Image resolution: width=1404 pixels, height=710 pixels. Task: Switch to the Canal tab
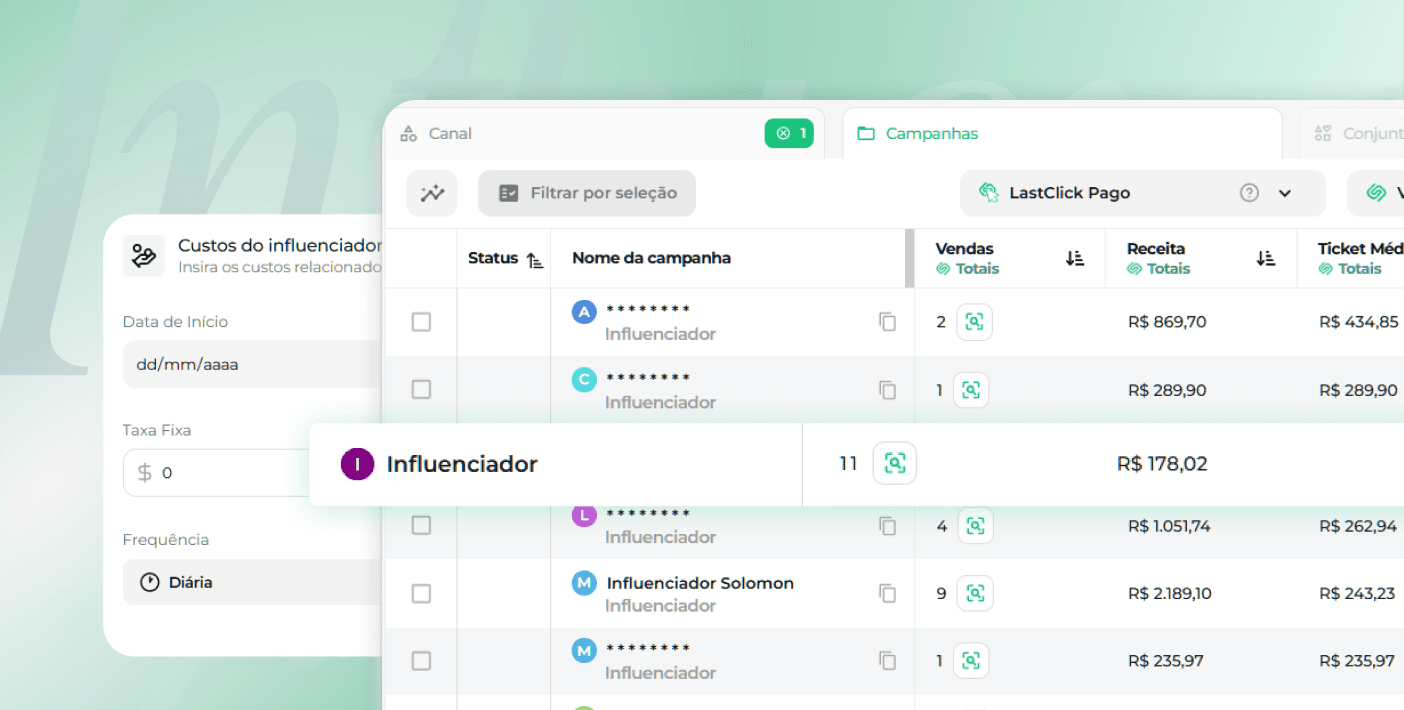(x=604, y=134)
